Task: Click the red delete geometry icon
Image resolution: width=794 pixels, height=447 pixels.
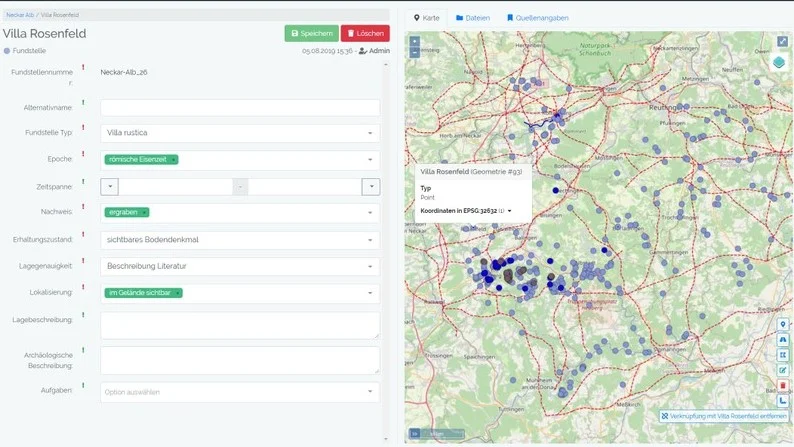Action: tap(782, 385)
